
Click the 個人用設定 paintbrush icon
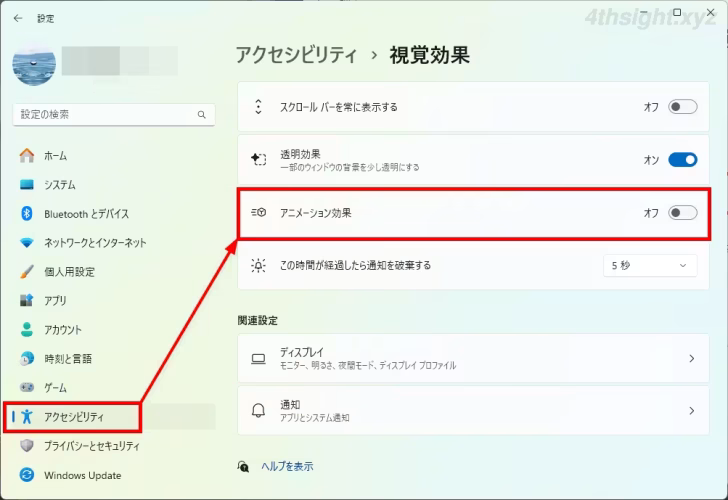point(27,272)
